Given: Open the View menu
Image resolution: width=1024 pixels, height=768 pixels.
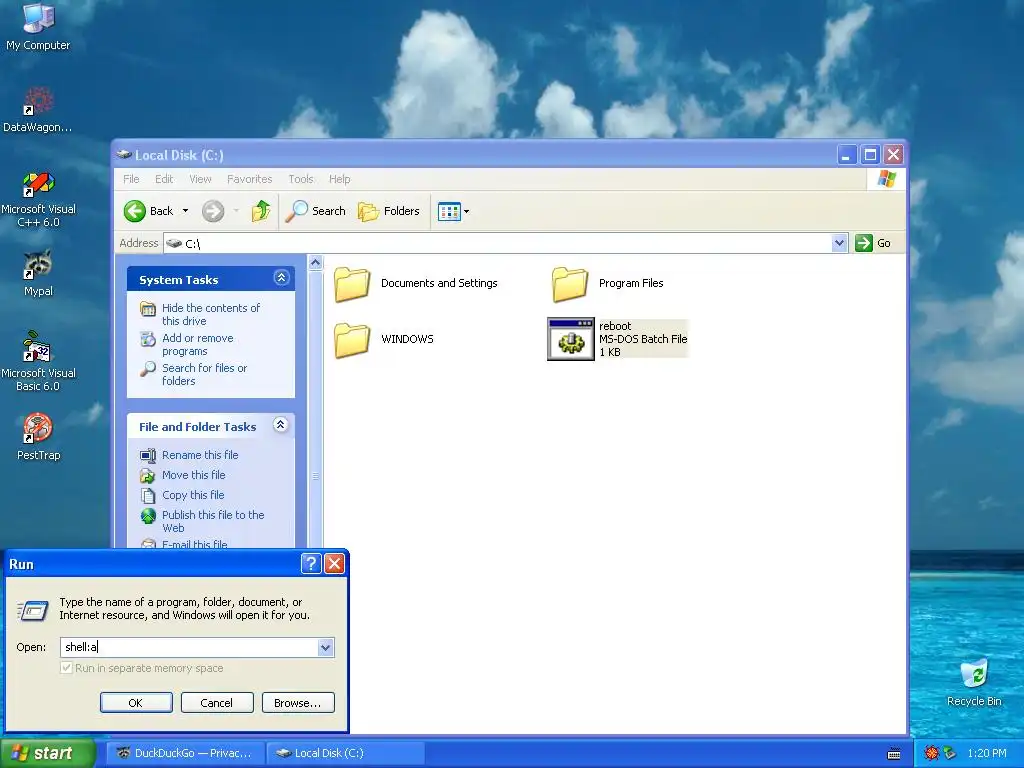Looking at the screenshot, I should click(x=200, y=179).
